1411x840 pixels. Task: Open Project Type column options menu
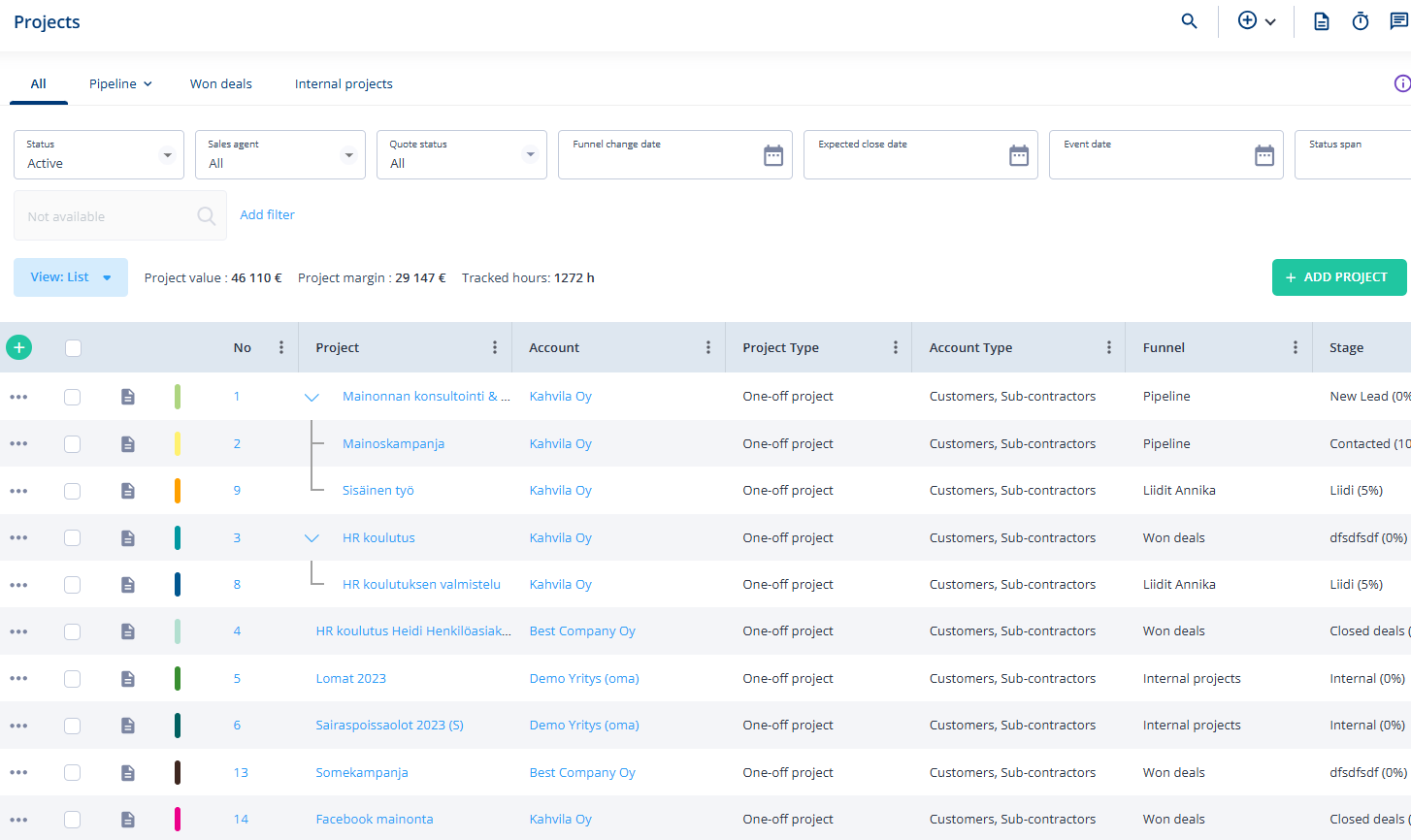pos(896,347)
